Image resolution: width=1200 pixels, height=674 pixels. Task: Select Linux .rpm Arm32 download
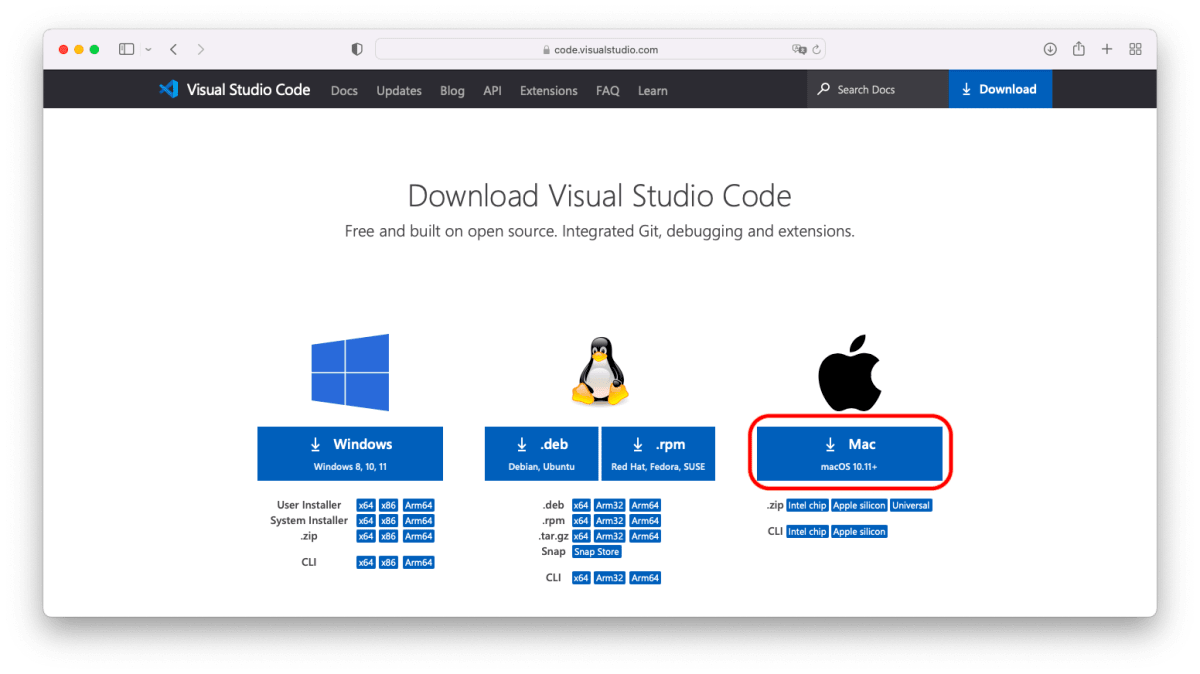click(x=609, y=520)
